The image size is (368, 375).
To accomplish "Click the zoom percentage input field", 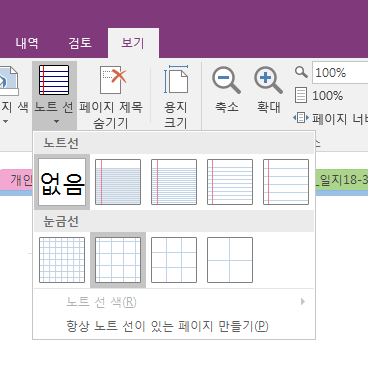I will pyautogui.click(x=340, y=72).
